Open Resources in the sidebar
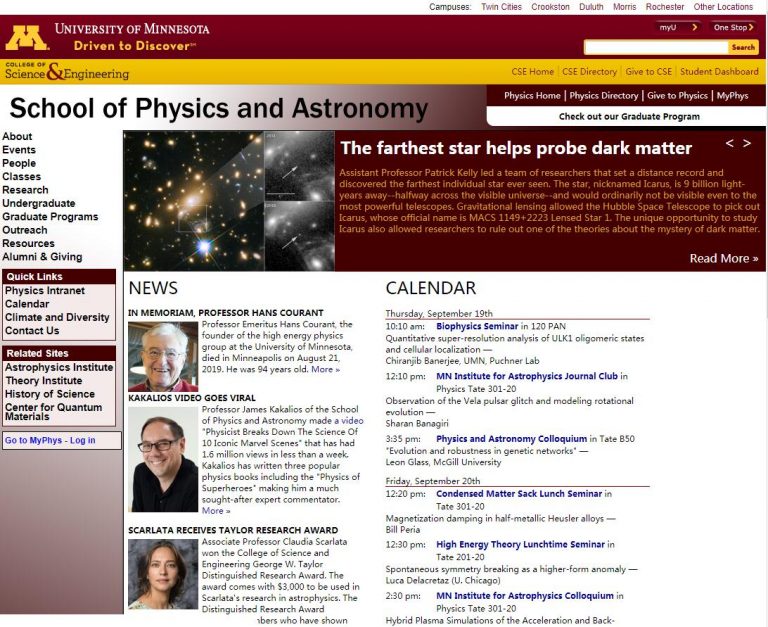Screen dimensions: 768x627 point(28,243)
